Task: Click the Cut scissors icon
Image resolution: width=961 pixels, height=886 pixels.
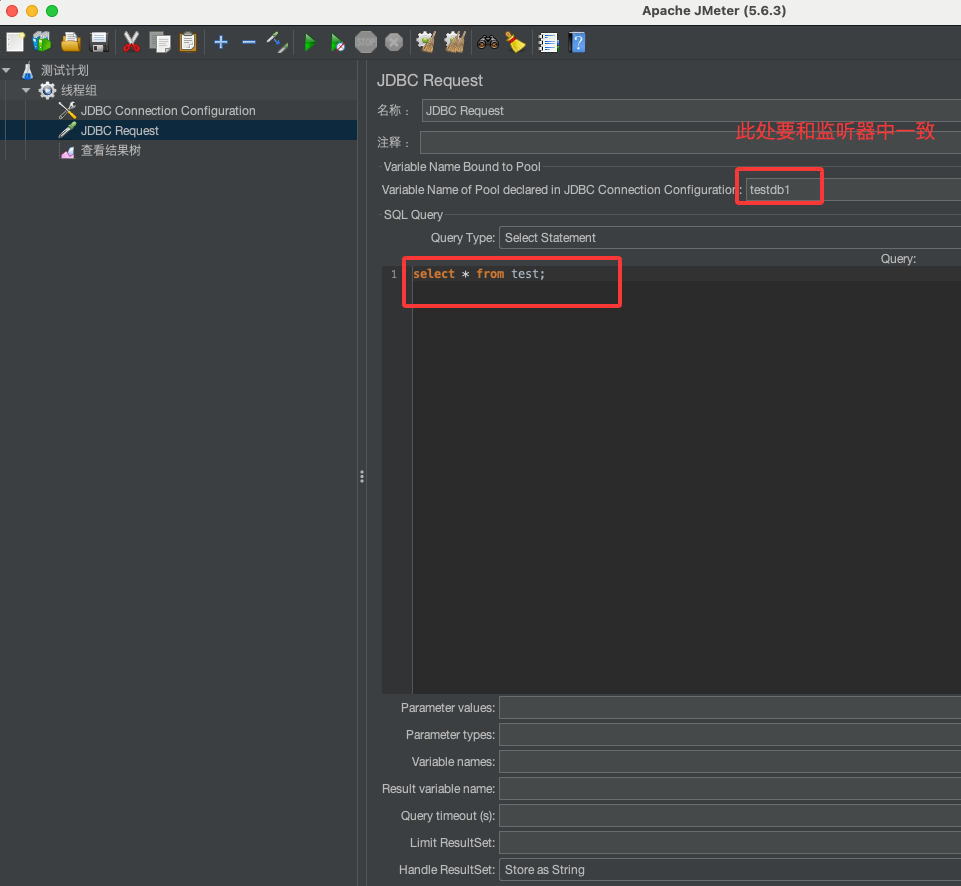Action: coord(131,42)
